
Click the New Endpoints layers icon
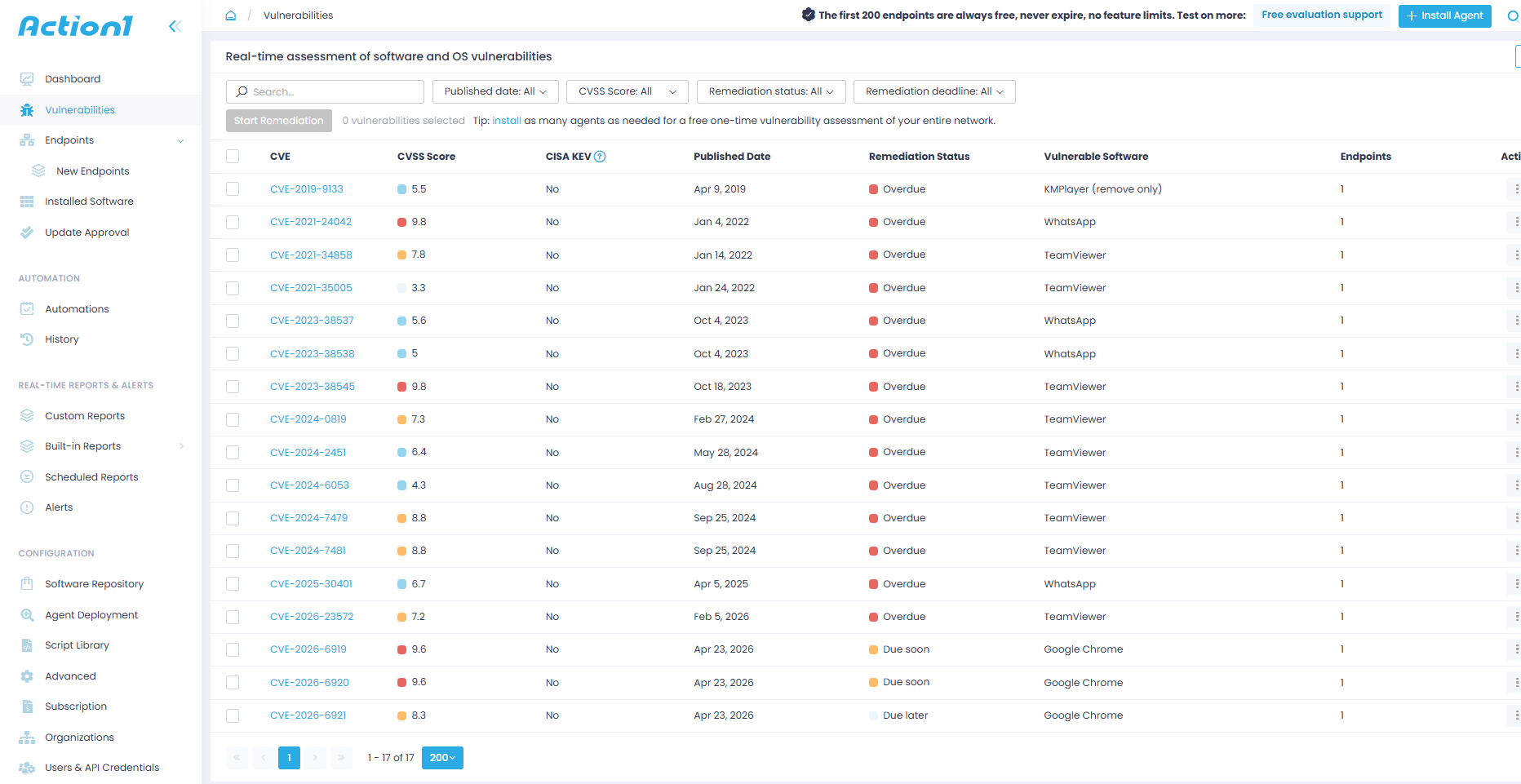click(x=38, y=171)
